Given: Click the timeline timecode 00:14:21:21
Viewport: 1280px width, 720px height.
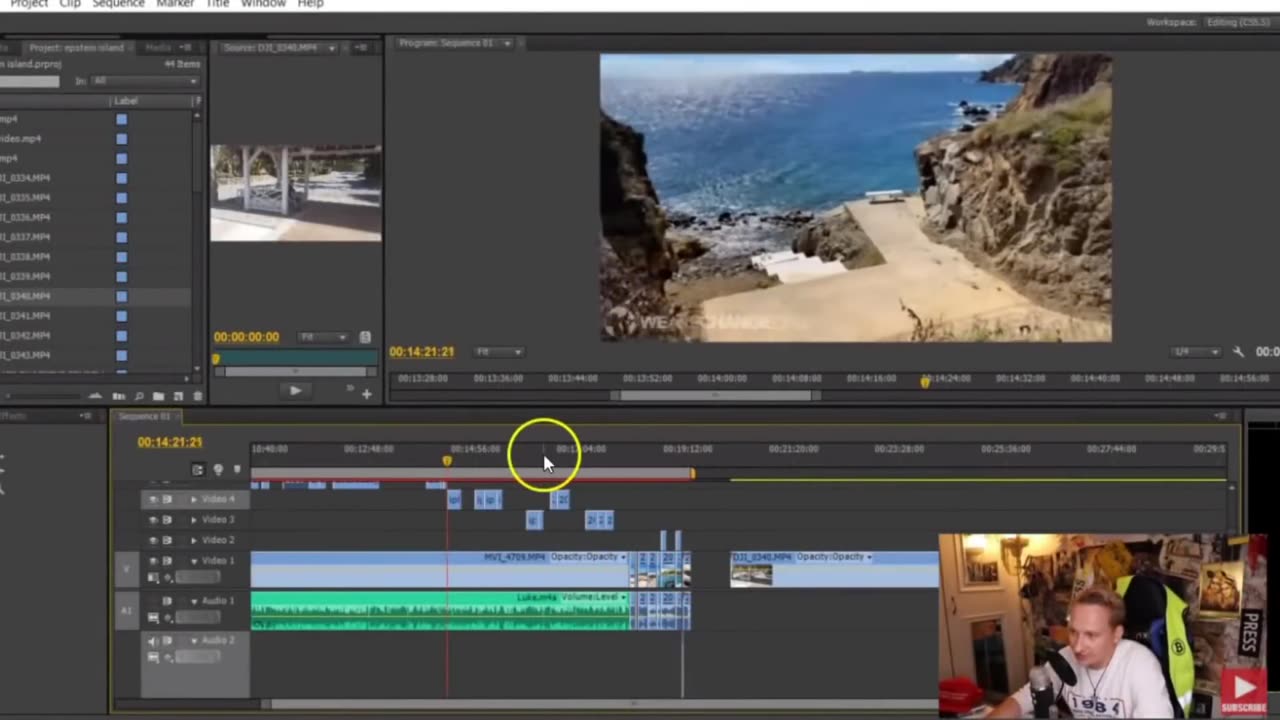Looking at the screenshot, I should (170, 442).
